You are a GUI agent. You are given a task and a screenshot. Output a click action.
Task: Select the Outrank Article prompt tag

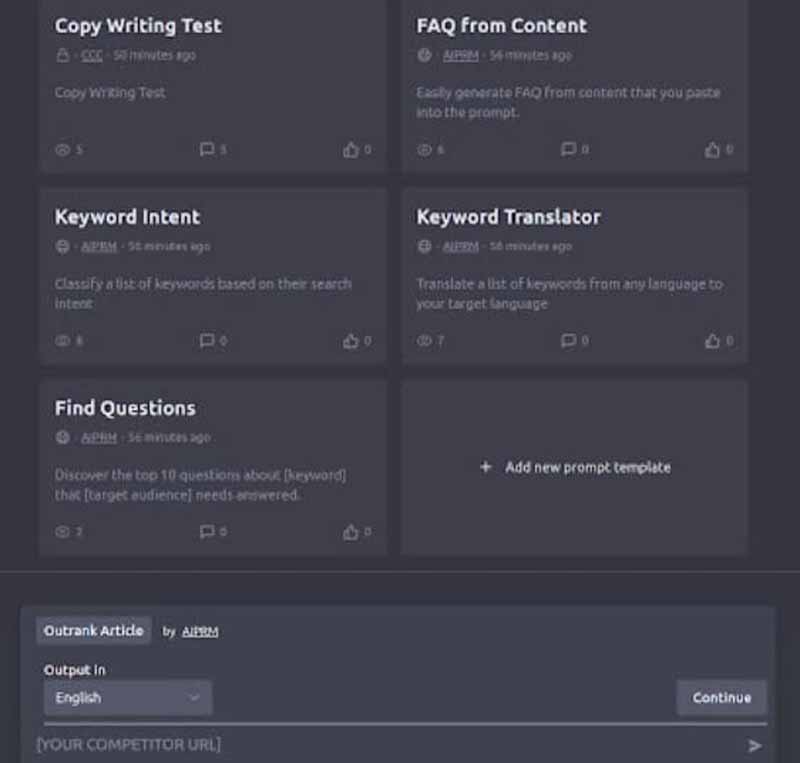(93, 631)
